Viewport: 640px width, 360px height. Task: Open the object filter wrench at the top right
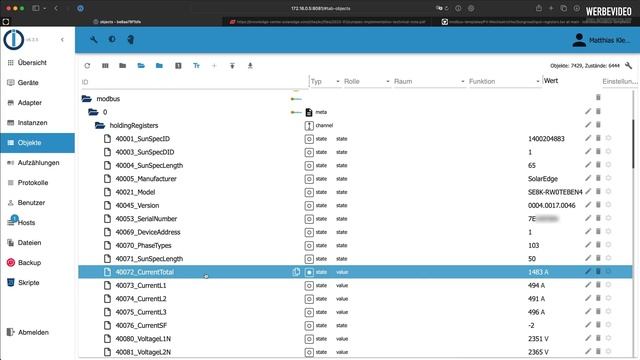[628, 65]
